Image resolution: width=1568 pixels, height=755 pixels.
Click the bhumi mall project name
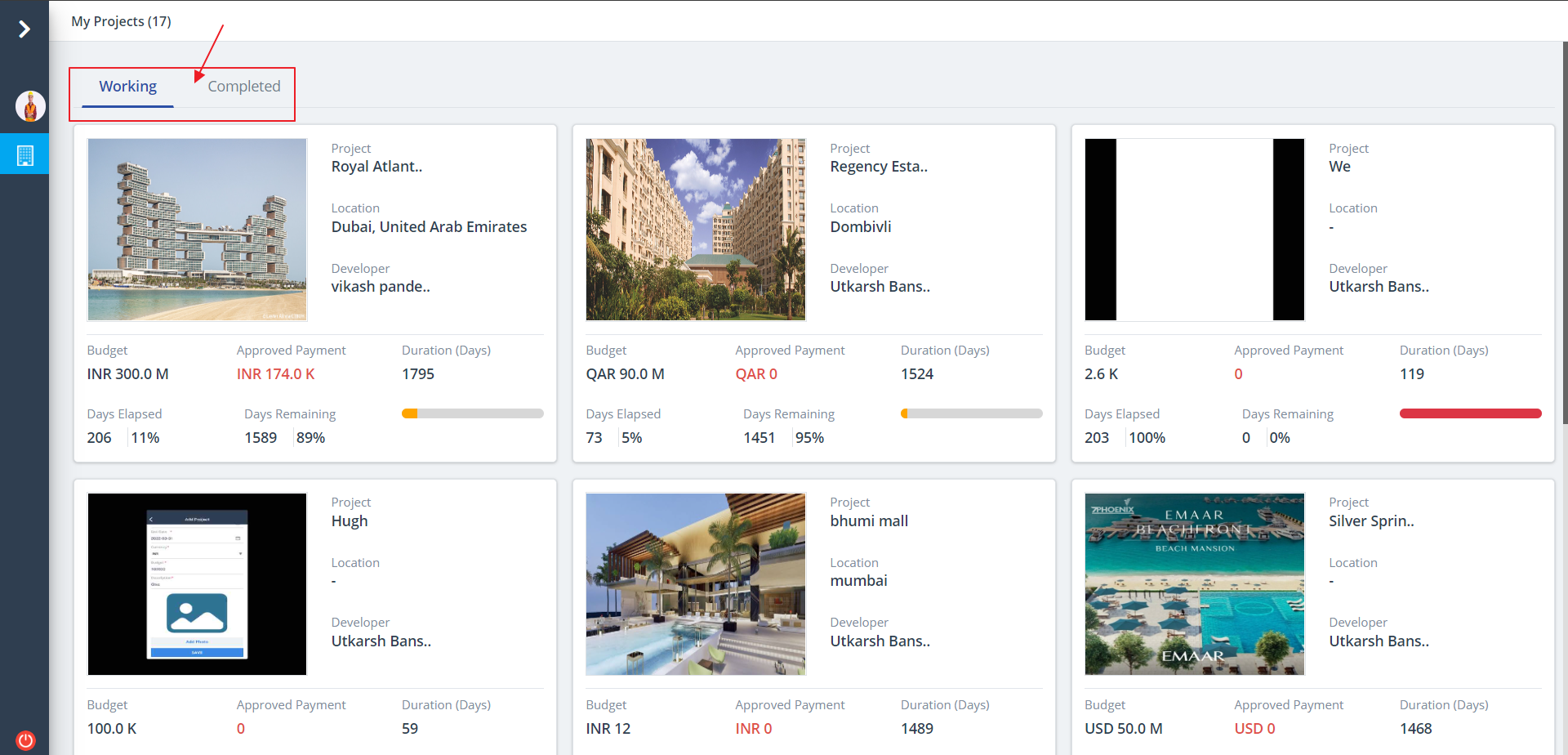pyautogui.click(x=869, y=521)
